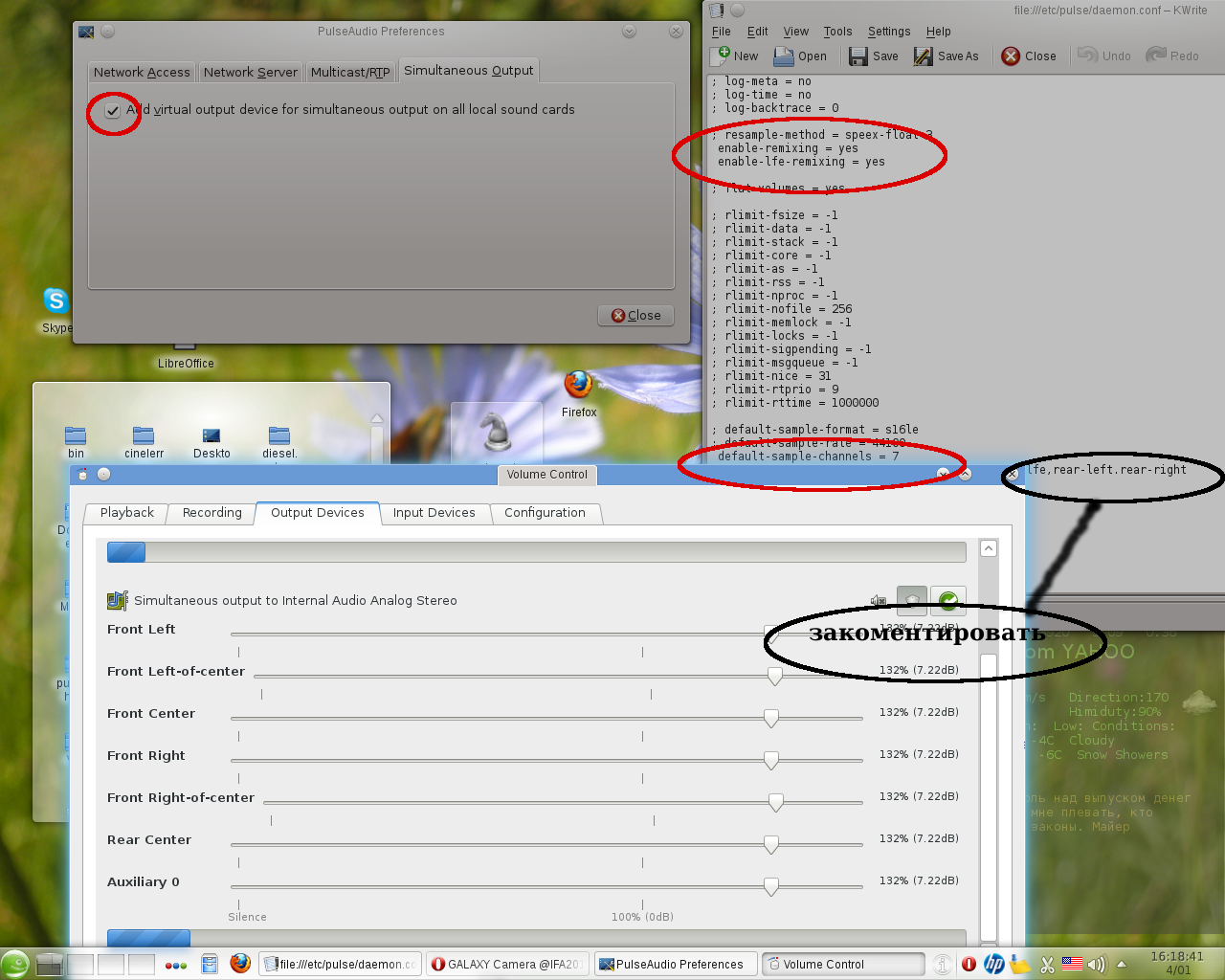Set simultaneous output as fallback device

(947, 600)
